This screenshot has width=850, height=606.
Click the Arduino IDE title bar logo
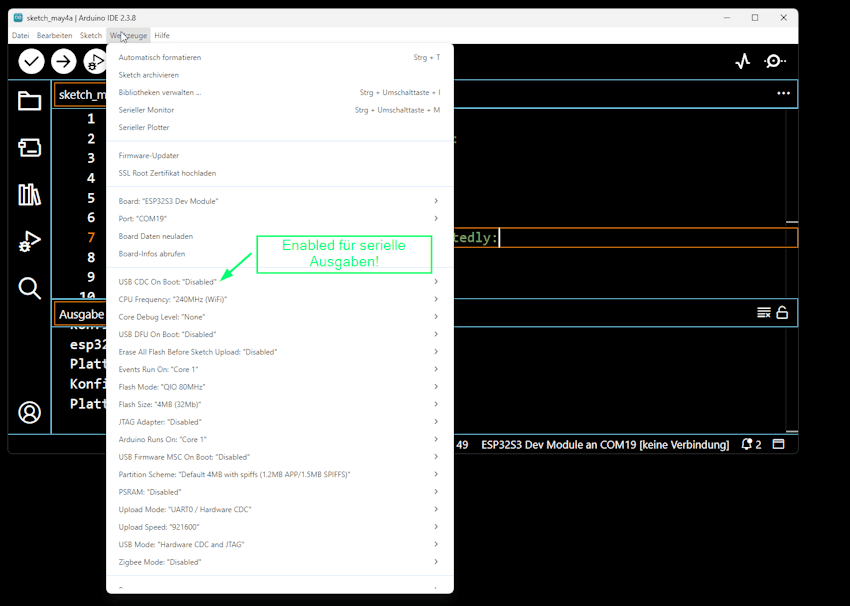point(18,17)
